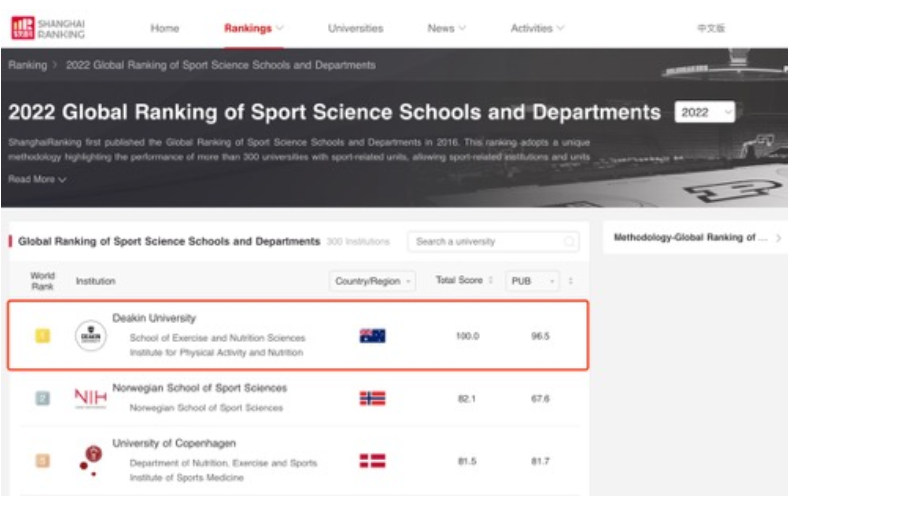Click the gold rank 1 badge

tap(42, 336)
